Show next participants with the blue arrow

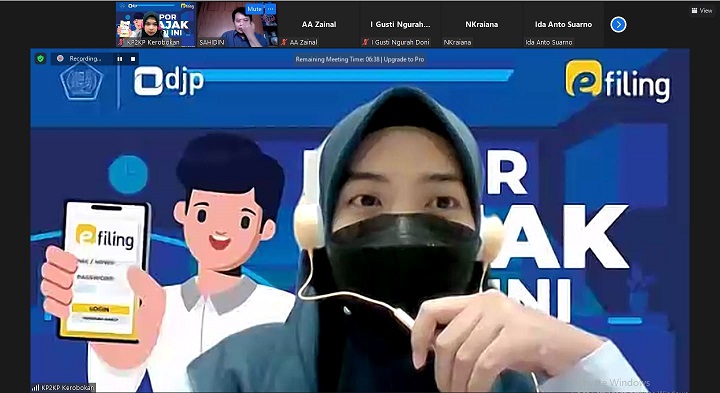tap(618, 24)
